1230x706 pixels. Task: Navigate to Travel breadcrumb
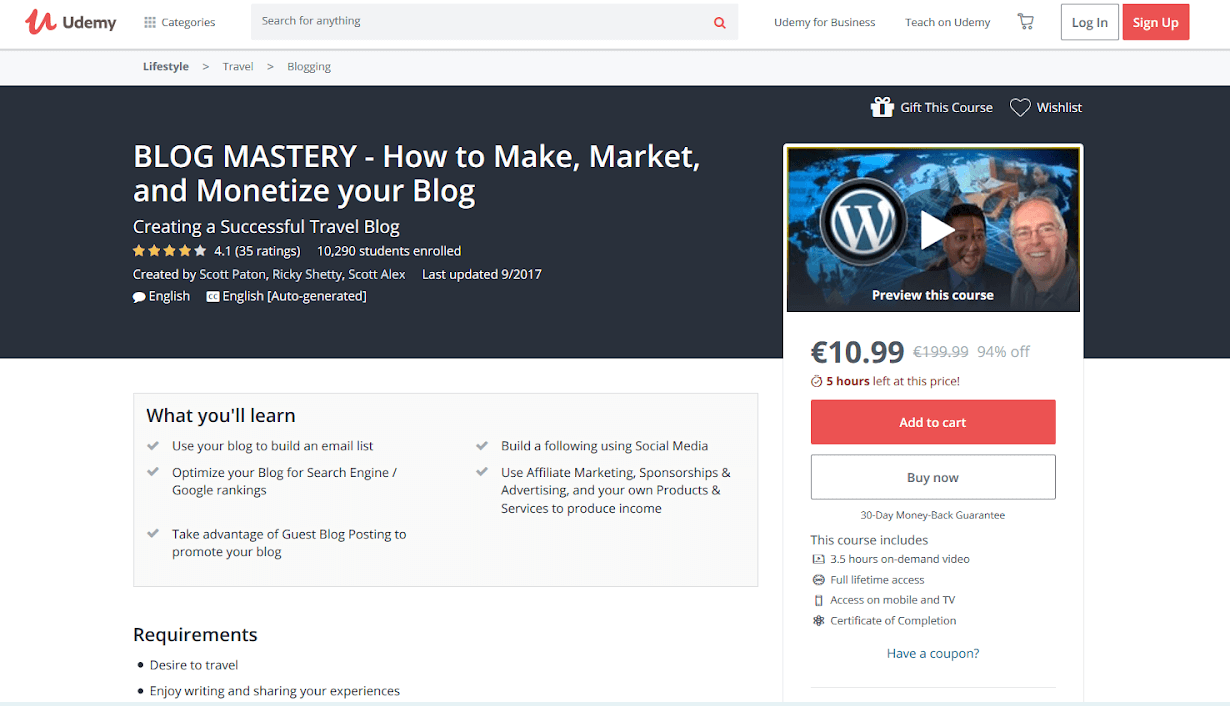click(x=238, y=67)
